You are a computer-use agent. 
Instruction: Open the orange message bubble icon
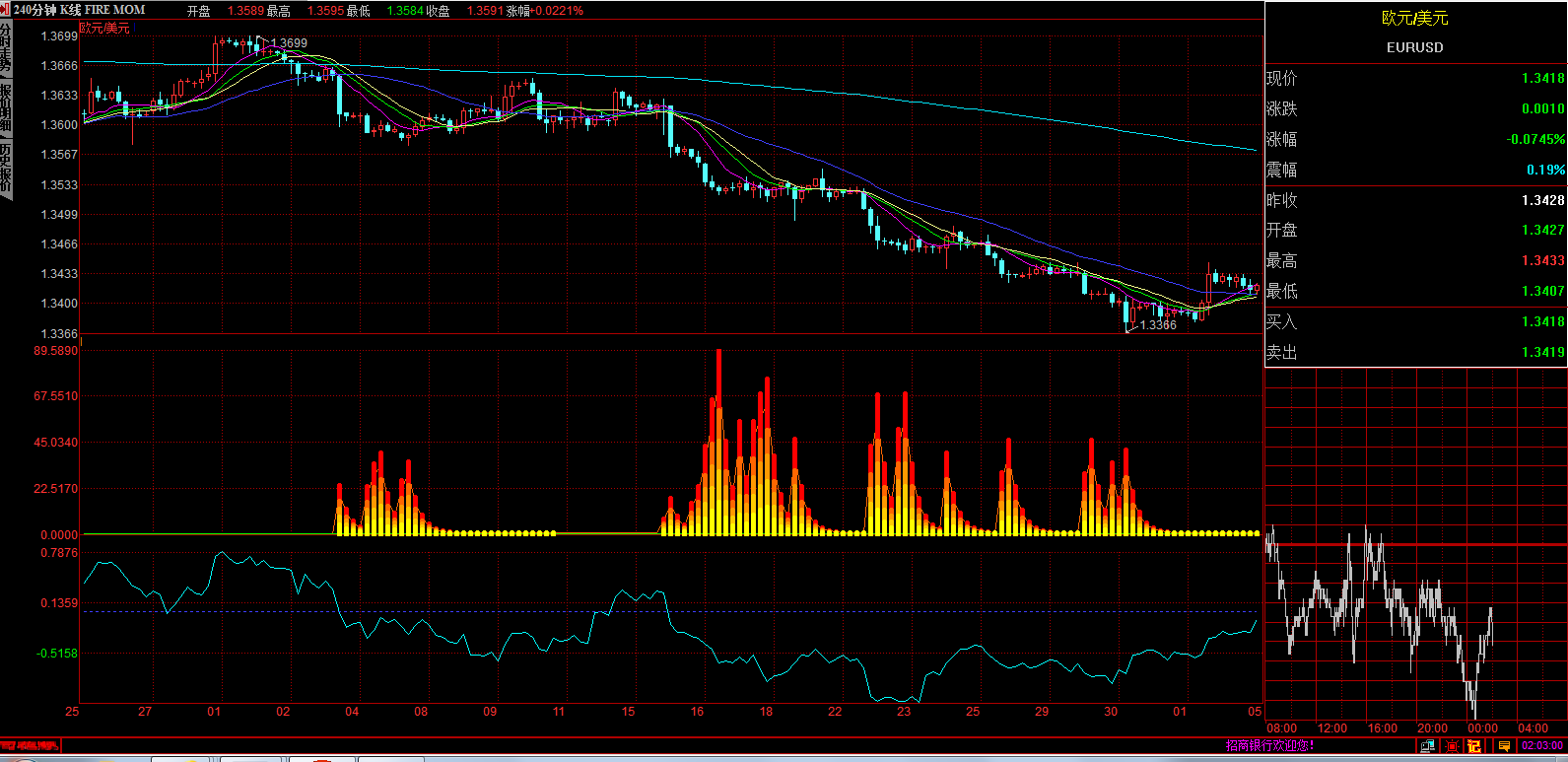pyautogui.click(x=1504, y=746)
